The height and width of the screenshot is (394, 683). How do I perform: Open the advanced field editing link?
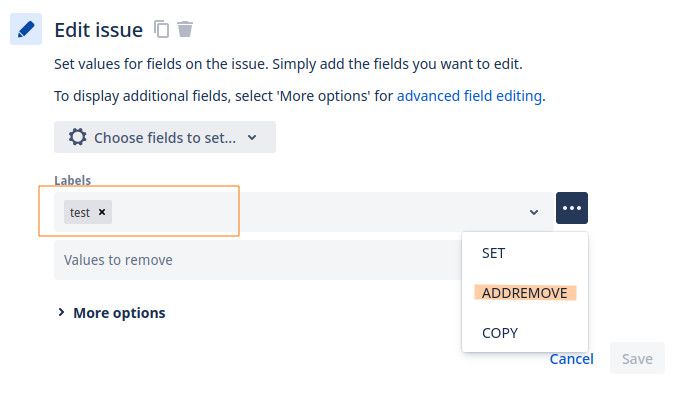pos(469,96)
